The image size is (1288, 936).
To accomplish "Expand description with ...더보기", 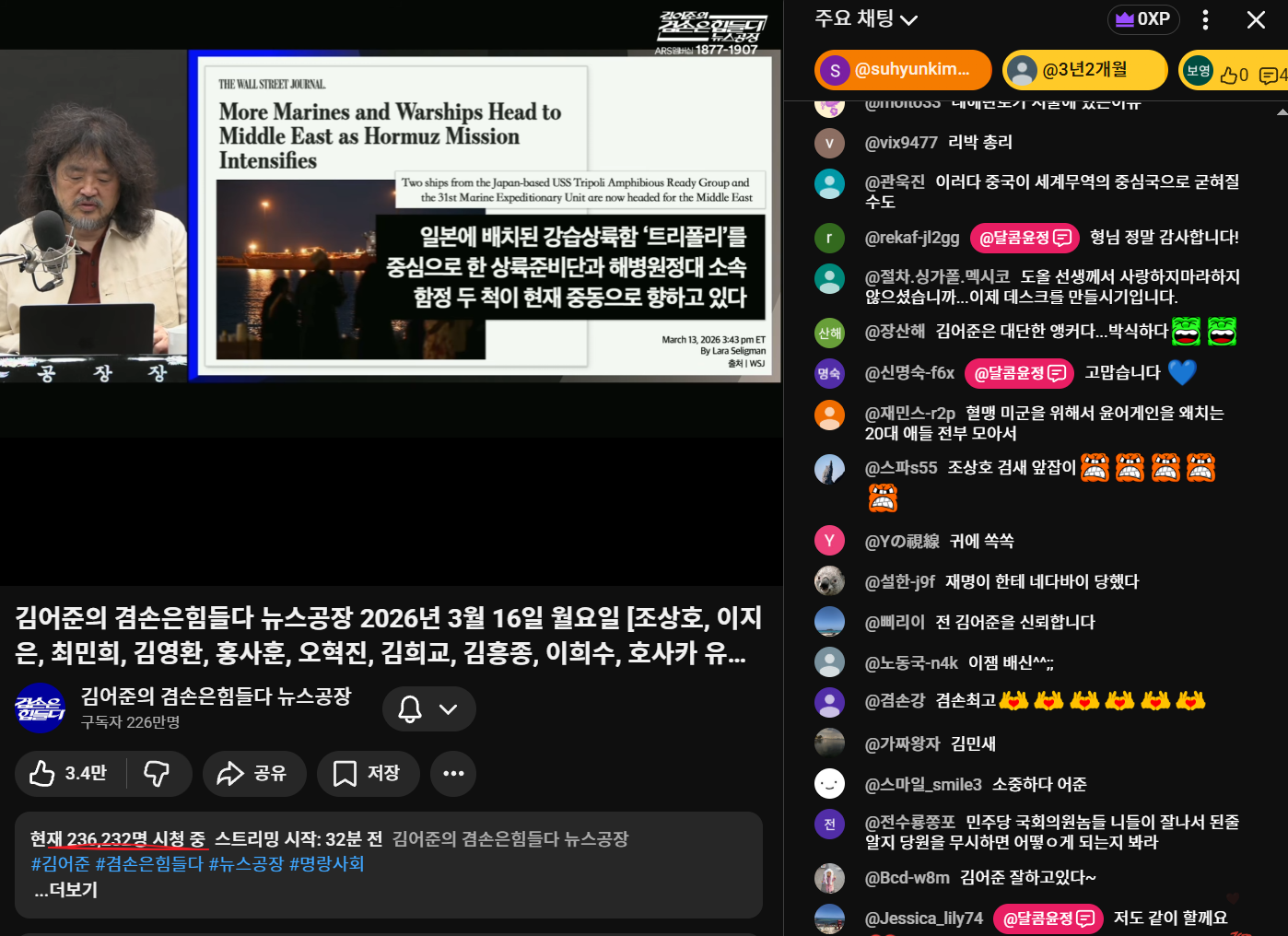I will (65, 890).
